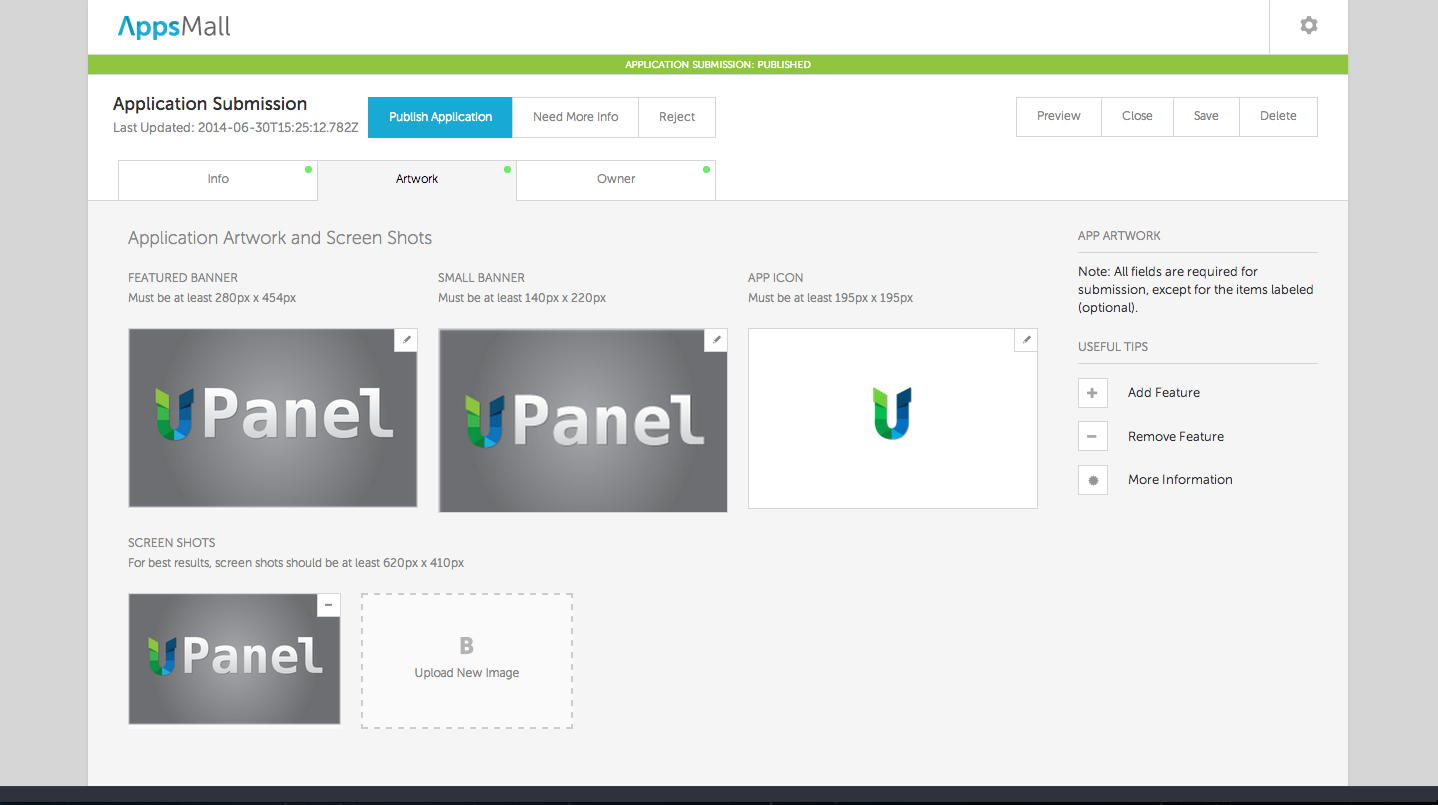Open the Owner tab
1438x805 pixels.
[616, 180]
